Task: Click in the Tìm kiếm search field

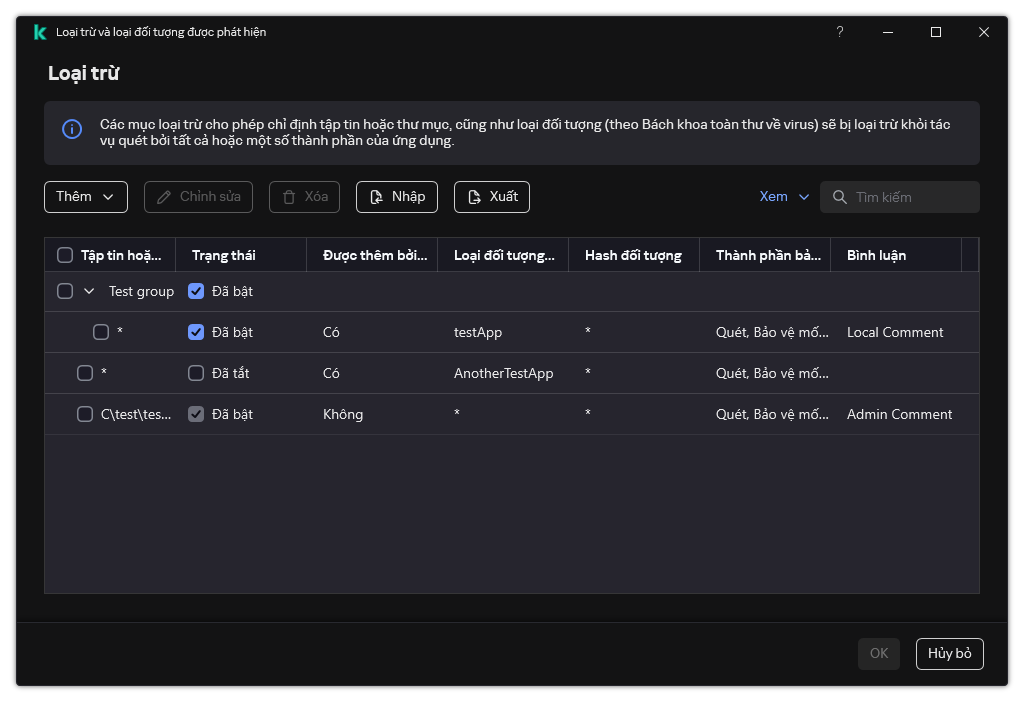Action: coord(910,197)
